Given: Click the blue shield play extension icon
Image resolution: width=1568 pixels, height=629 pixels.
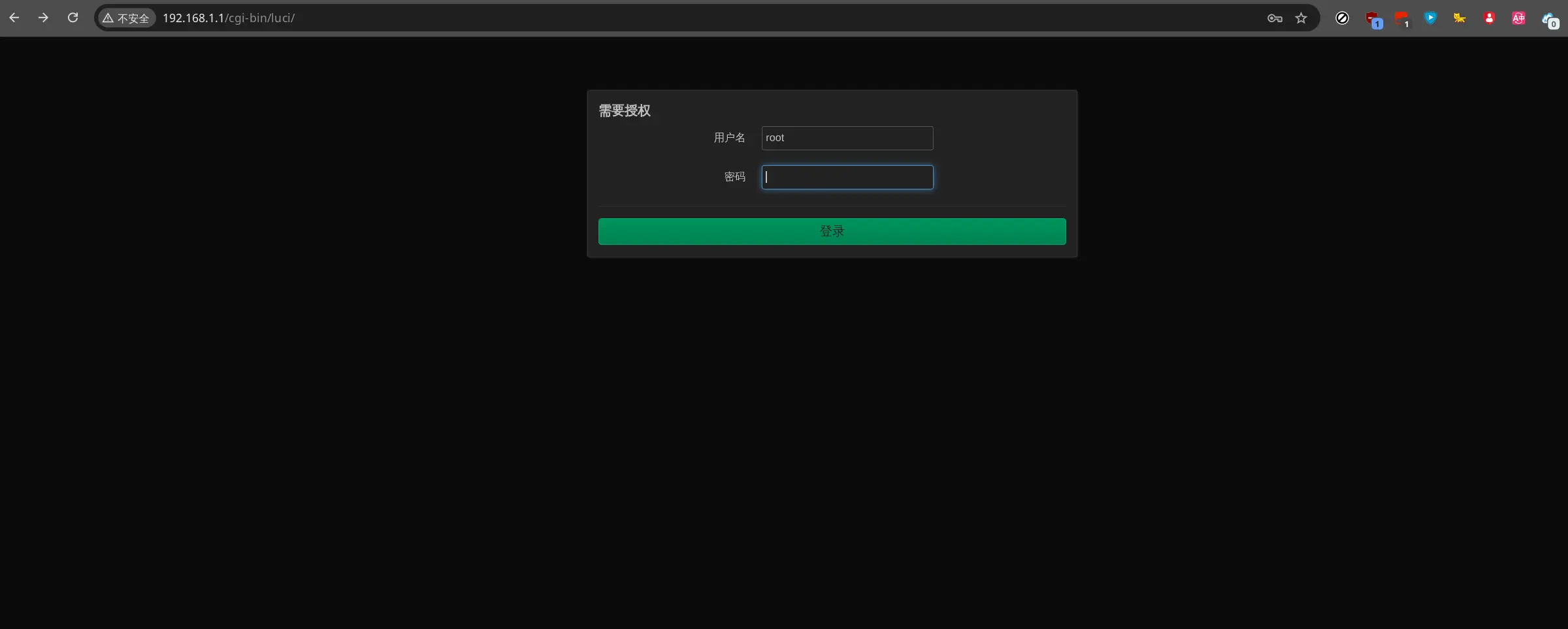Looking at the screenshot, I should pyautogui.click(x=1430, y=18).
